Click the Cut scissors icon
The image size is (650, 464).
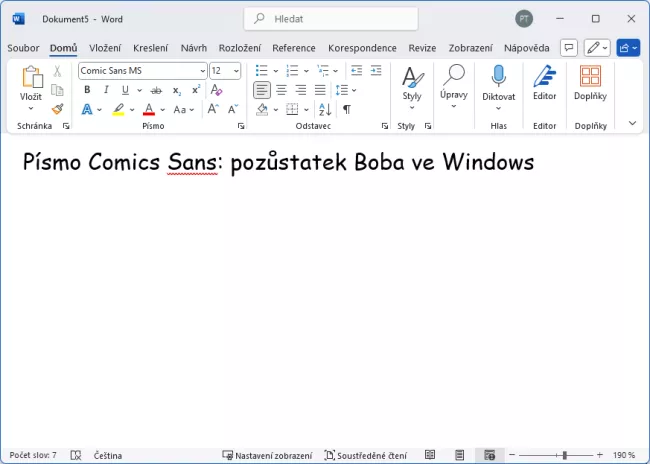(57, 71)
